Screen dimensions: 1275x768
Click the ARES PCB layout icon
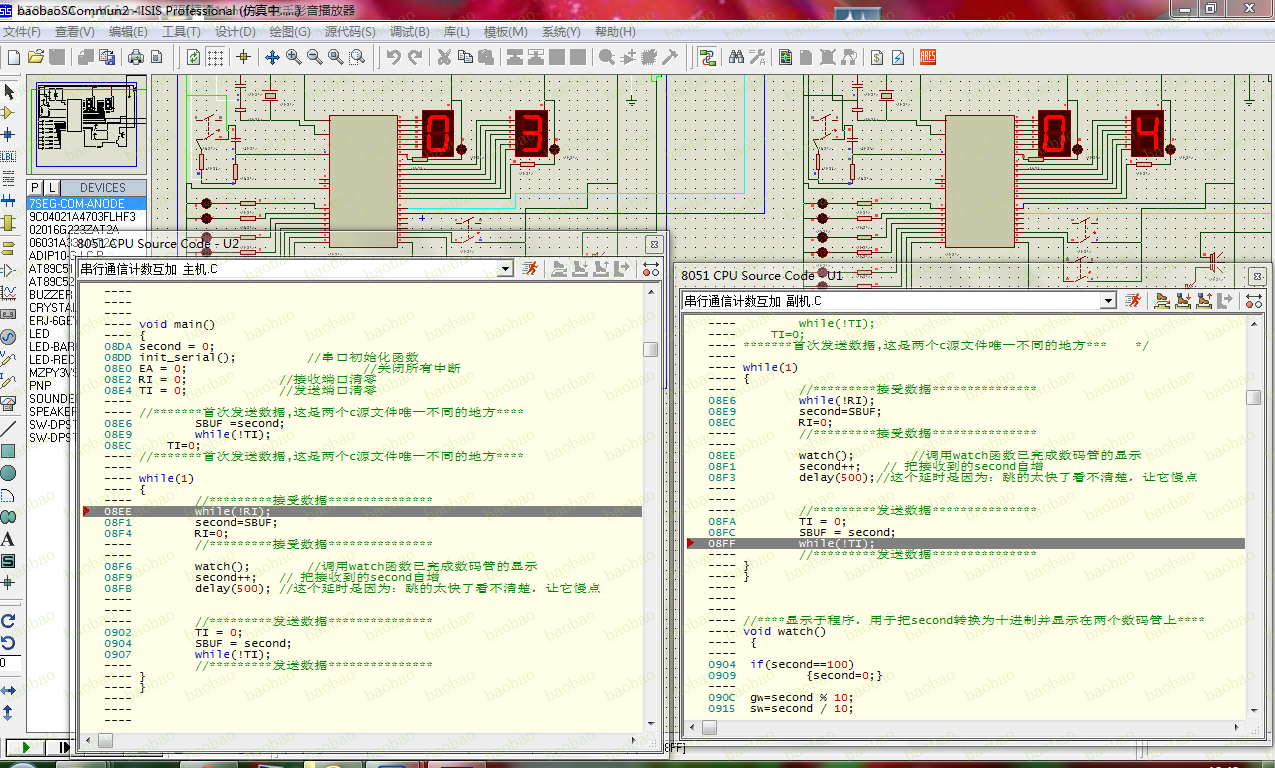927,57
